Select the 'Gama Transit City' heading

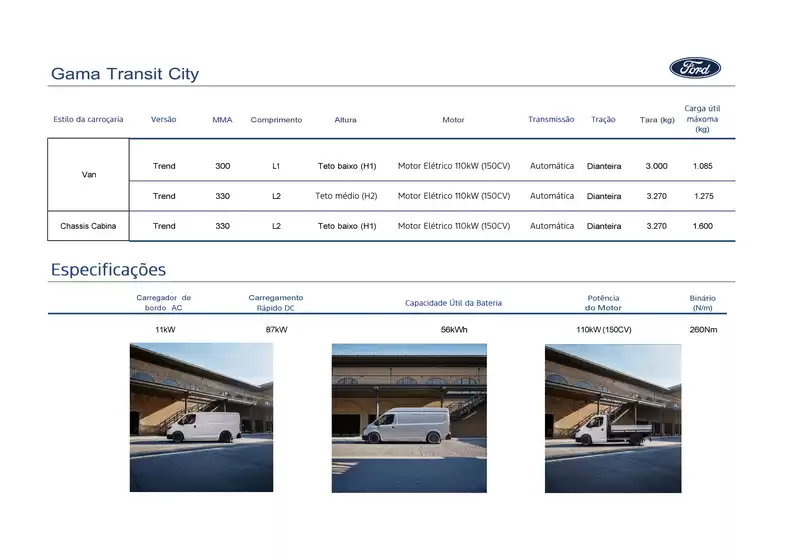(x=125, y=74)
